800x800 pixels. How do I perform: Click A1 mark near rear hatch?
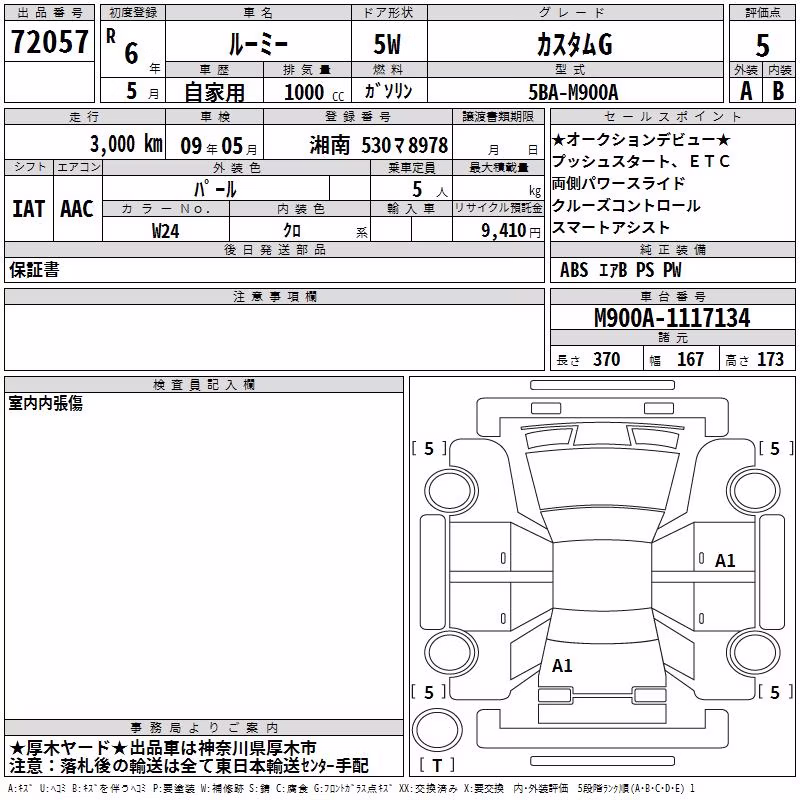(x=562, y=666)
